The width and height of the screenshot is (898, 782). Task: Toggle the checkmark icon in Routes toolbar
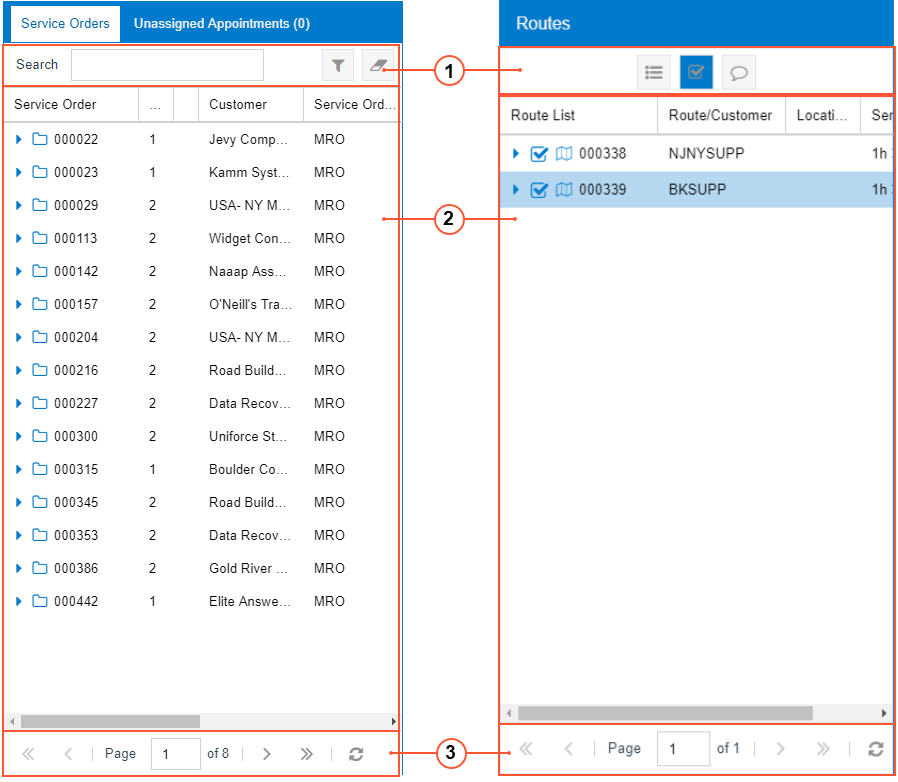pos(696,72)
